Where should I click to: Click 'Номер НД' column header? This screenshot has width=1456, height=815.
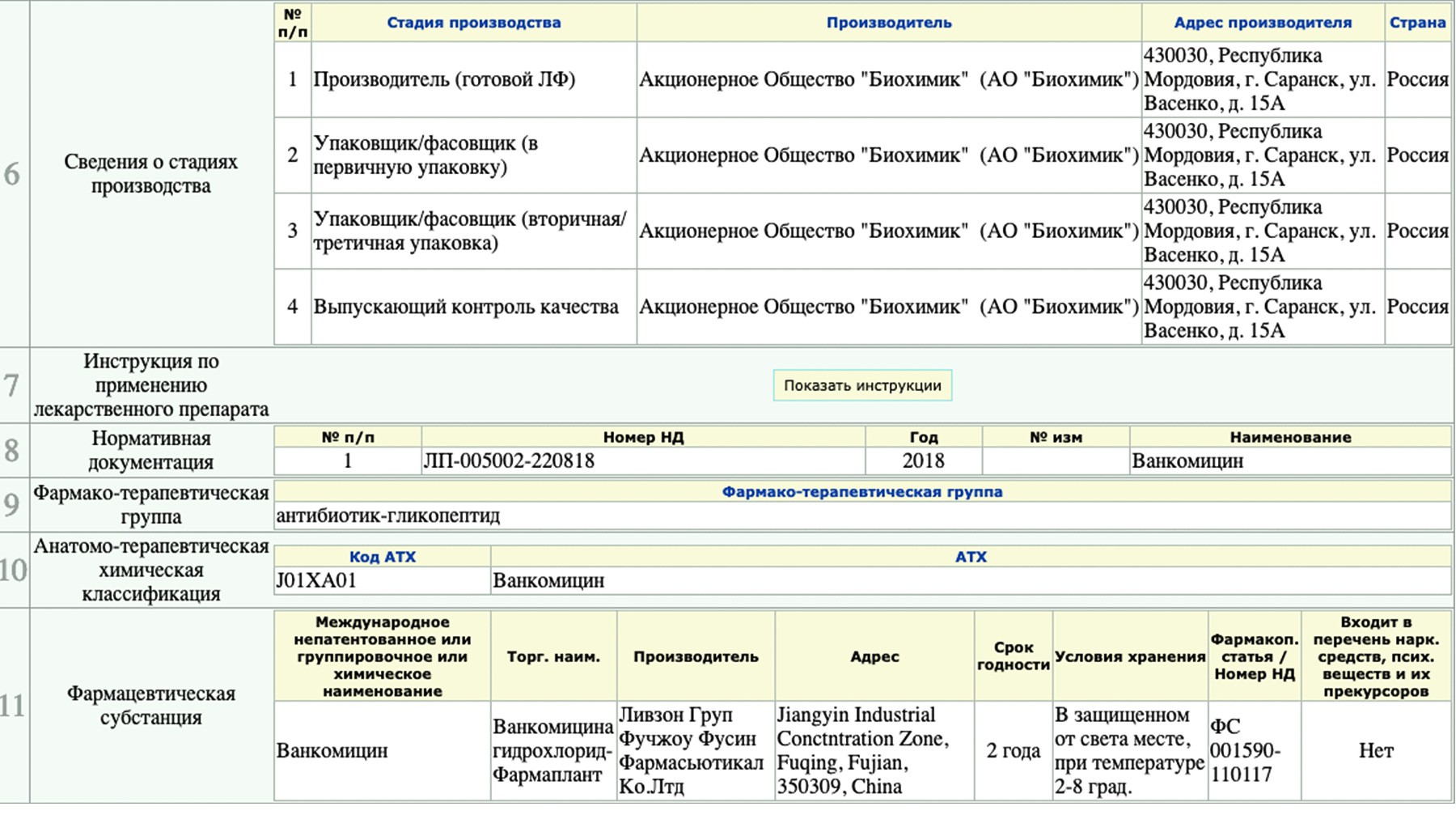pos(643,437)
